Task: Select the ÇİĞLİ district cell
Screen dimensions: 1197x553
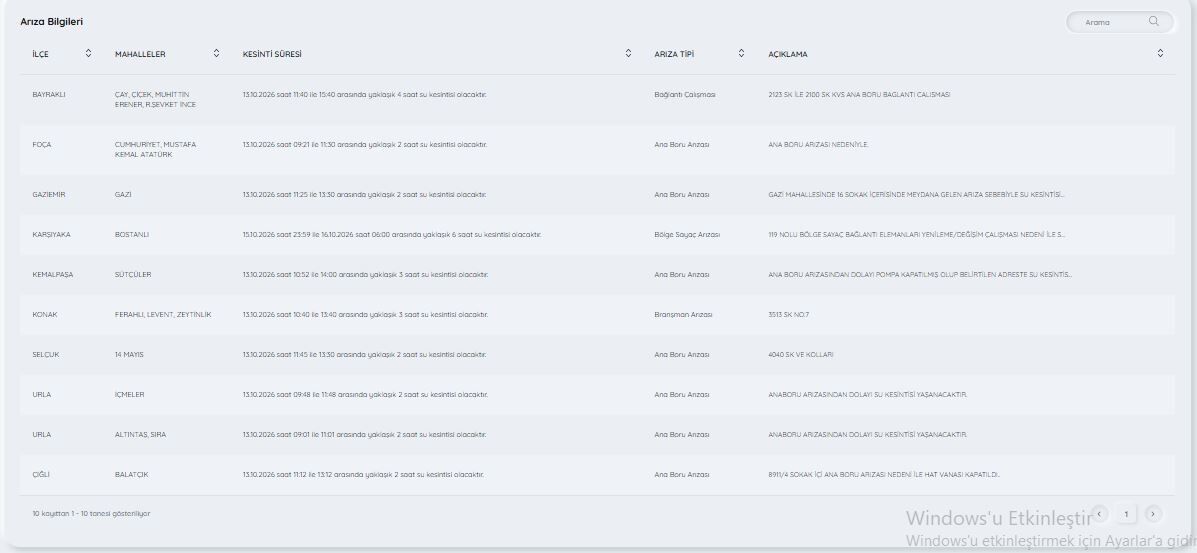Action: (x=41, y=474)
